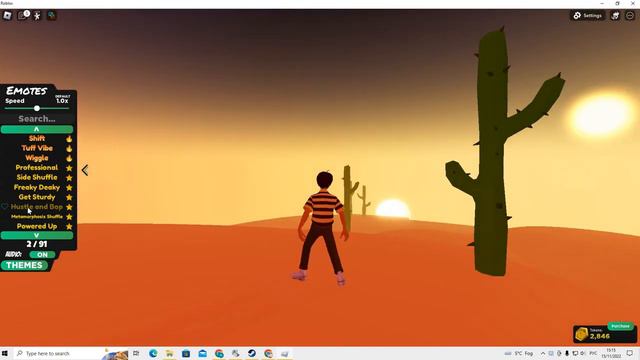Open the emote figure icon in top bar
Image resolution: width=640 pixels, height=360 pixels.
(37, 16)
